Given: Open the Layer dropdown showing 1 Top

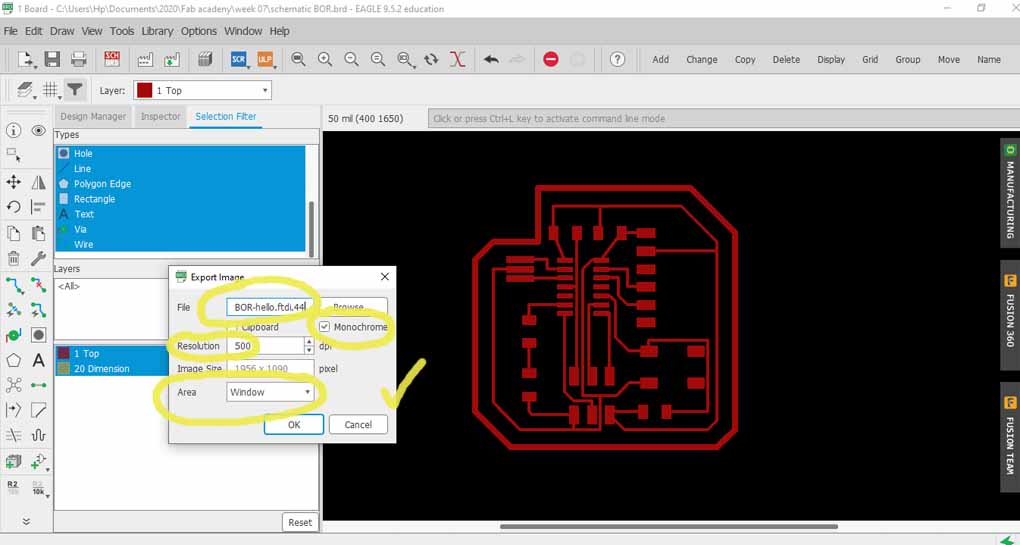Looking at the screenshot, I should (202, 90).
